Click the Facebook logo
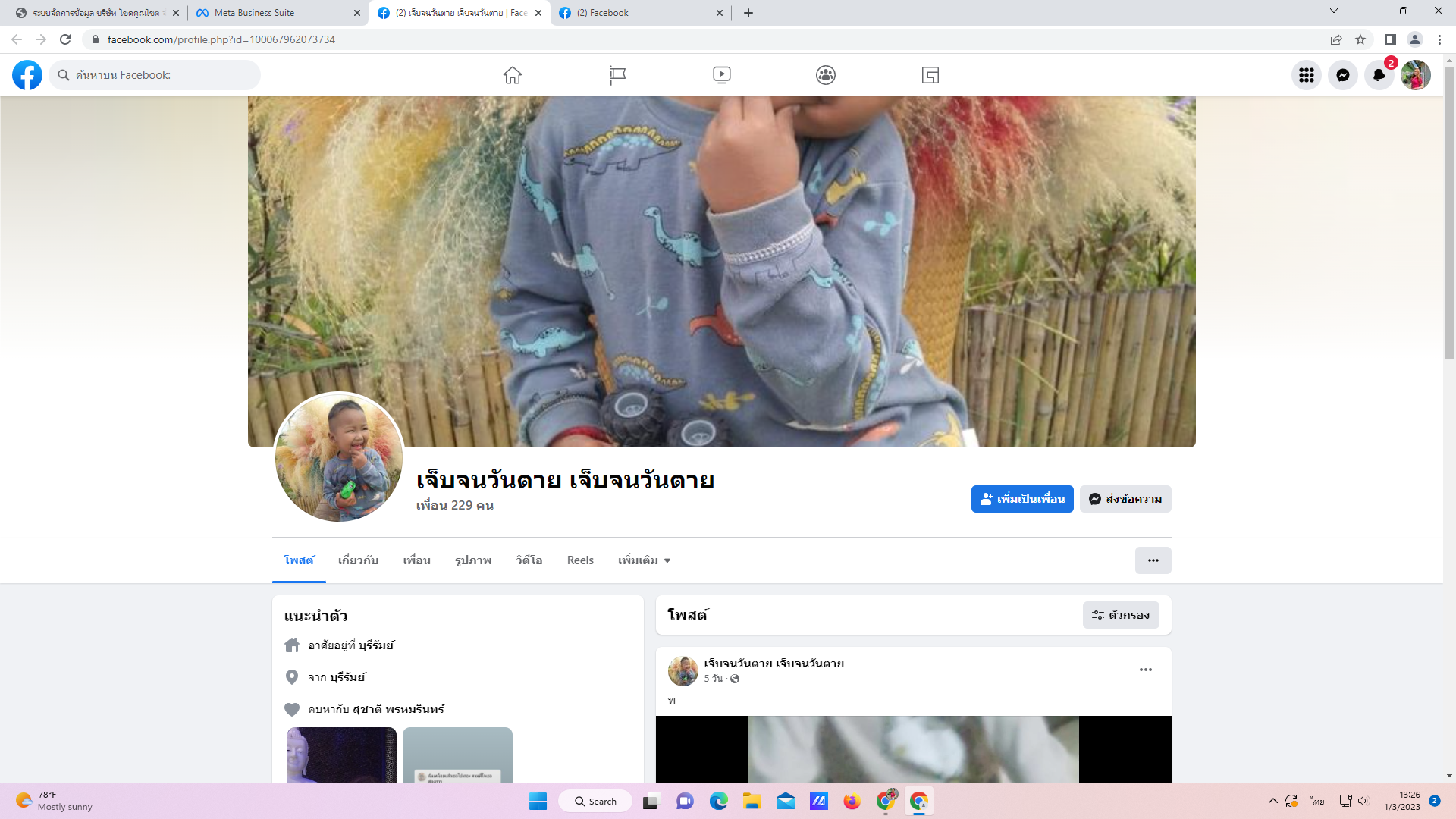1456x819 pixels. [27, 75]
